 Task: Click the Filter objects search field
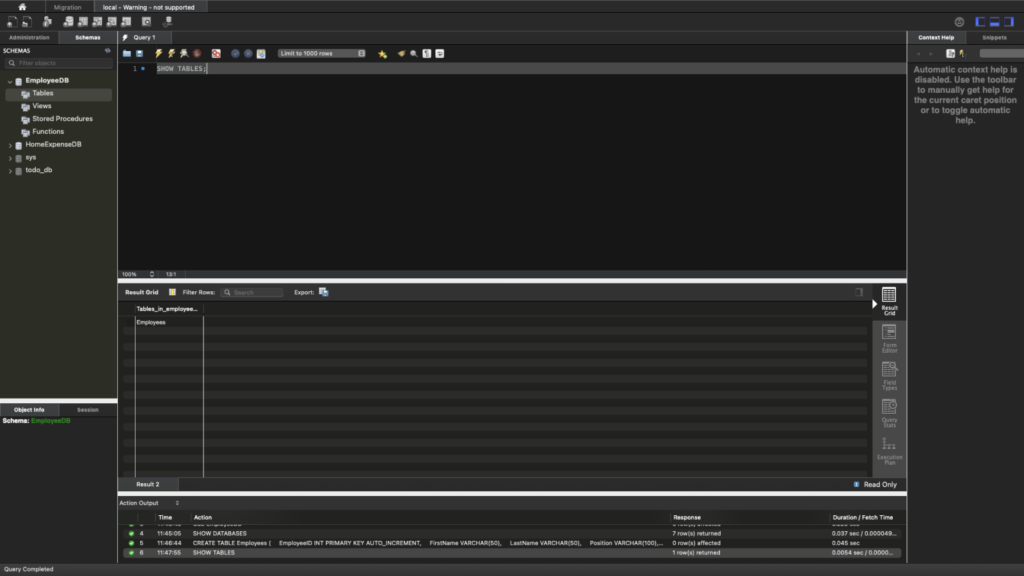click(x=58, y=63)
